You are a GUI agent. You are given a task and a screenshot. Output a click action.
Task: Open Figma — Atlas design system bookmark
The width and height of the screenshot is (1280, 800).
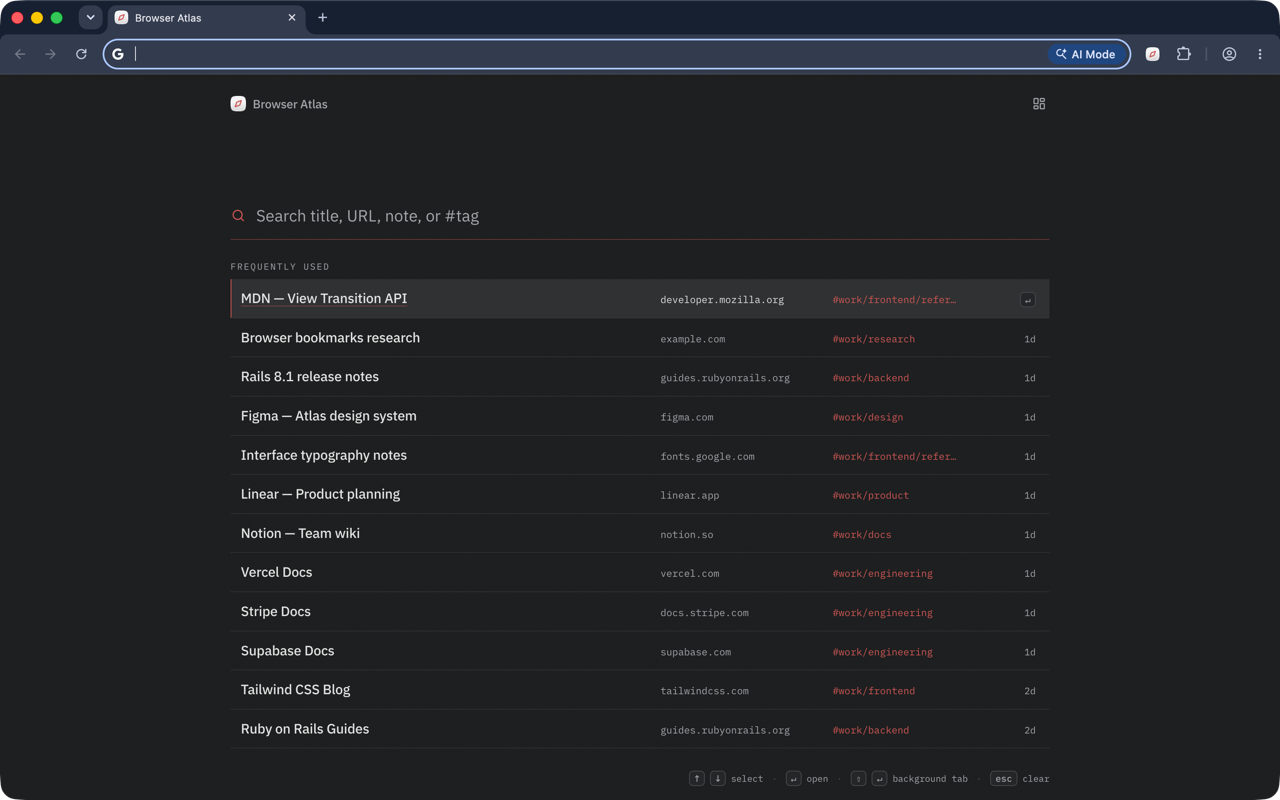point(640,416)
